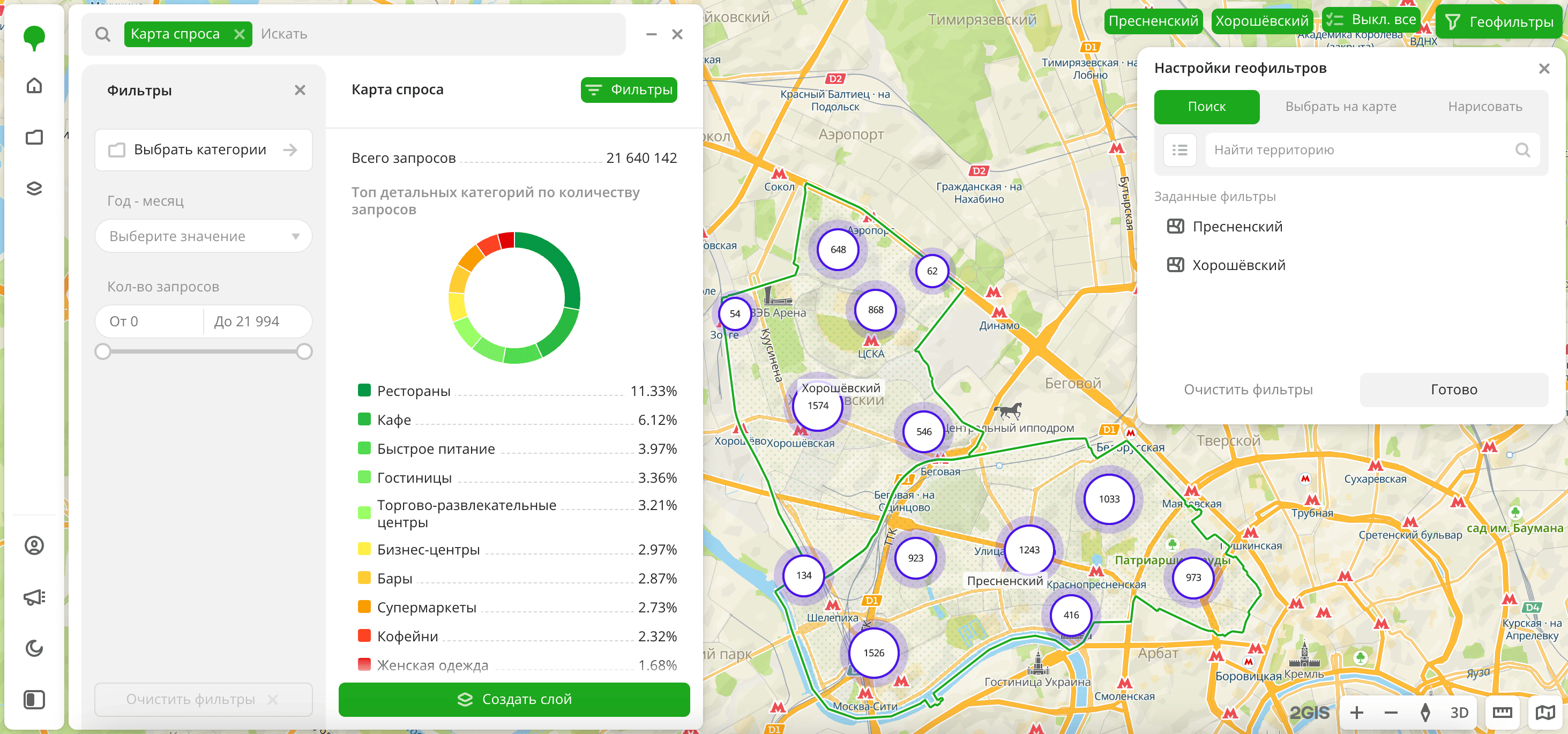
Task: Expand the Год - месяц dropdown
Action: pos(203,236)
